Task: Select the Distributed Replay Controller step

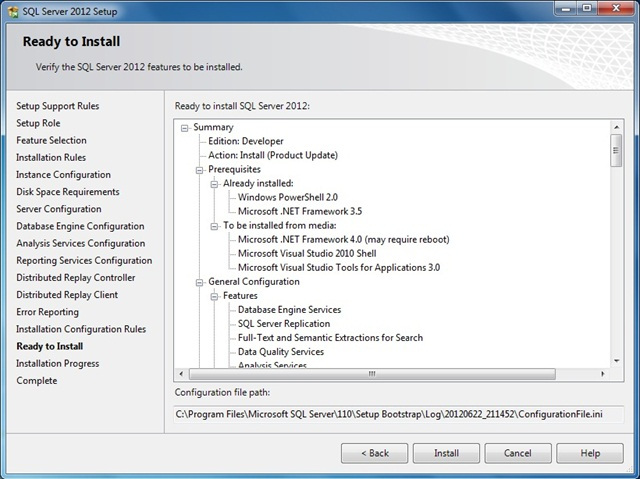Action: [76, 277]
